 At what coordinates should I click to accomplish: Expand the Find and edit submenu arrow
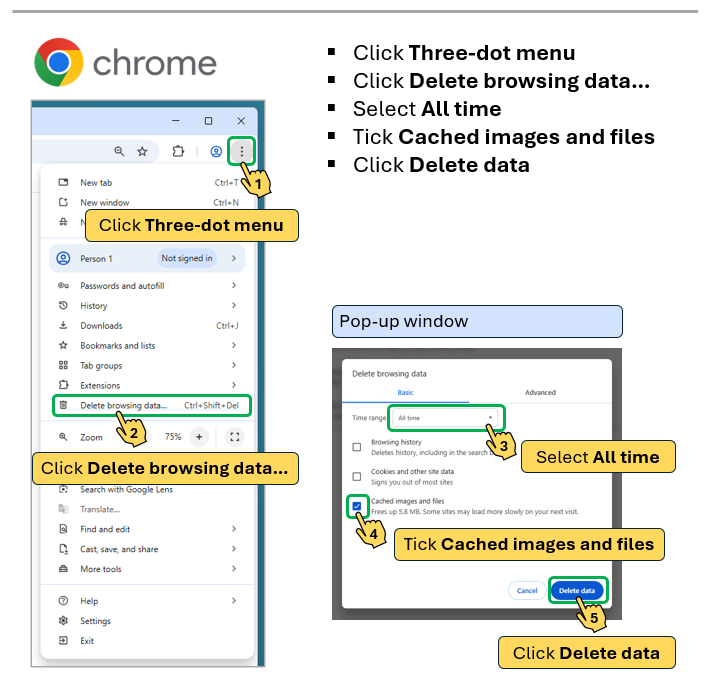(234, 529)
